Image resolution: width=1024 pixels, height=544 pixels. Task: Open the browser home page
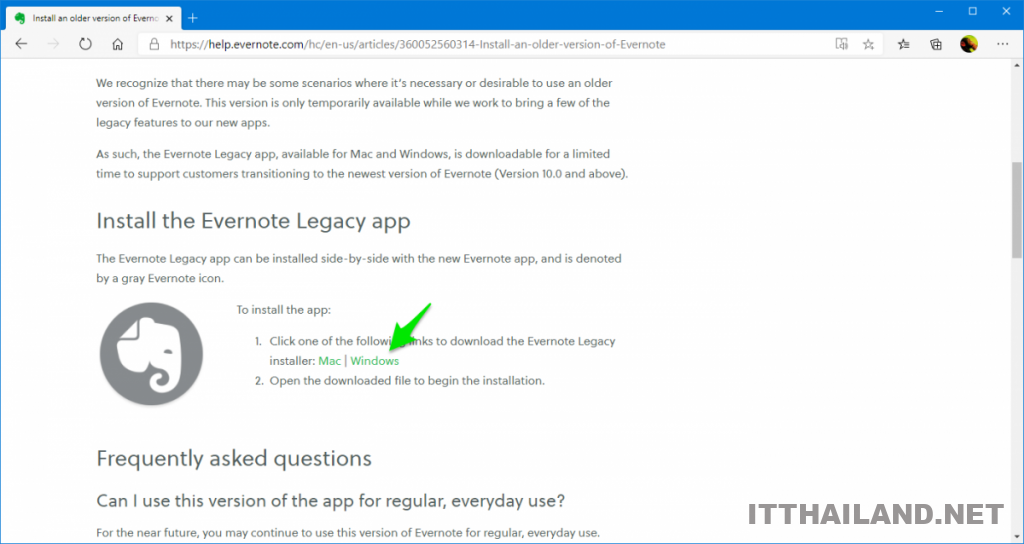tap(118, 44)
